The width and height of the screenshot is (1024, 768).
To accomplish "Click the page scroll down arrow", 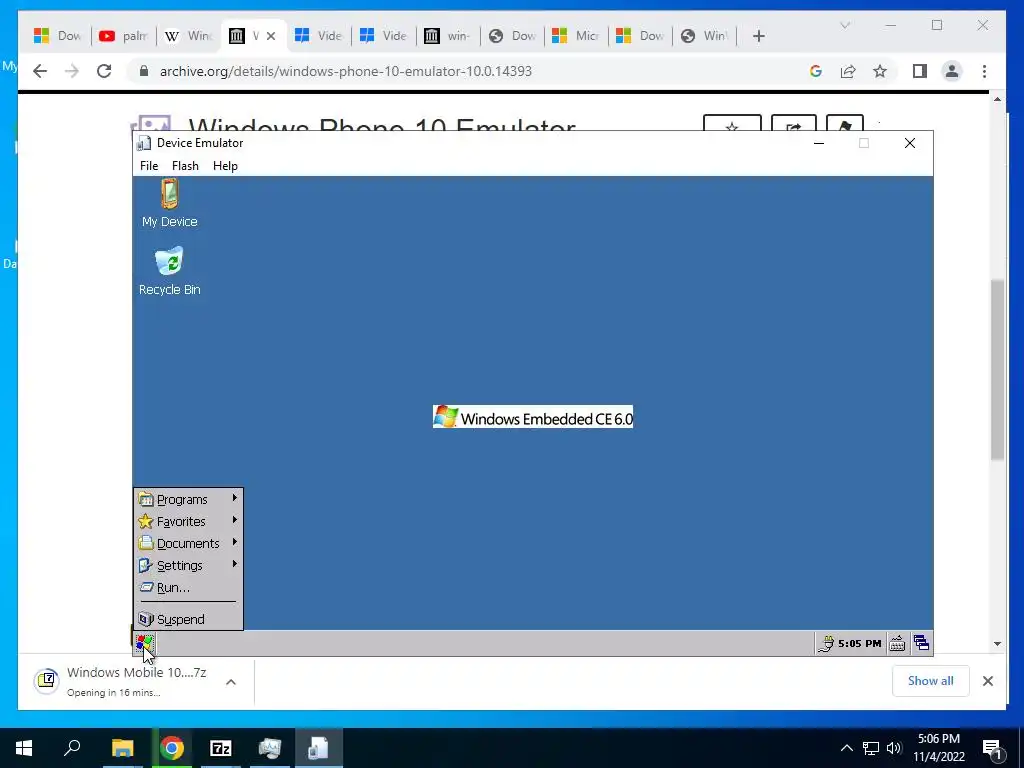I will pos(997,643).
